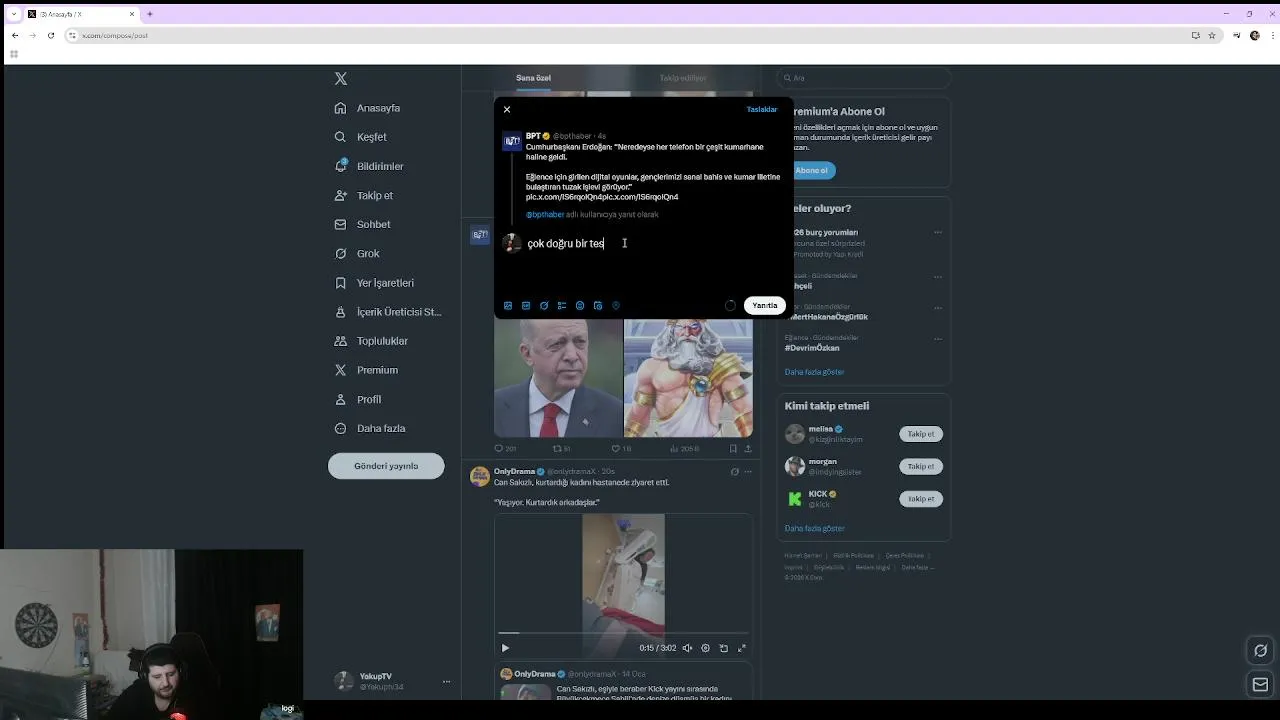Bookmark the BPT post
This screenshot has height=720, width=1280.
pyautogui.click(x=733, y=449)
